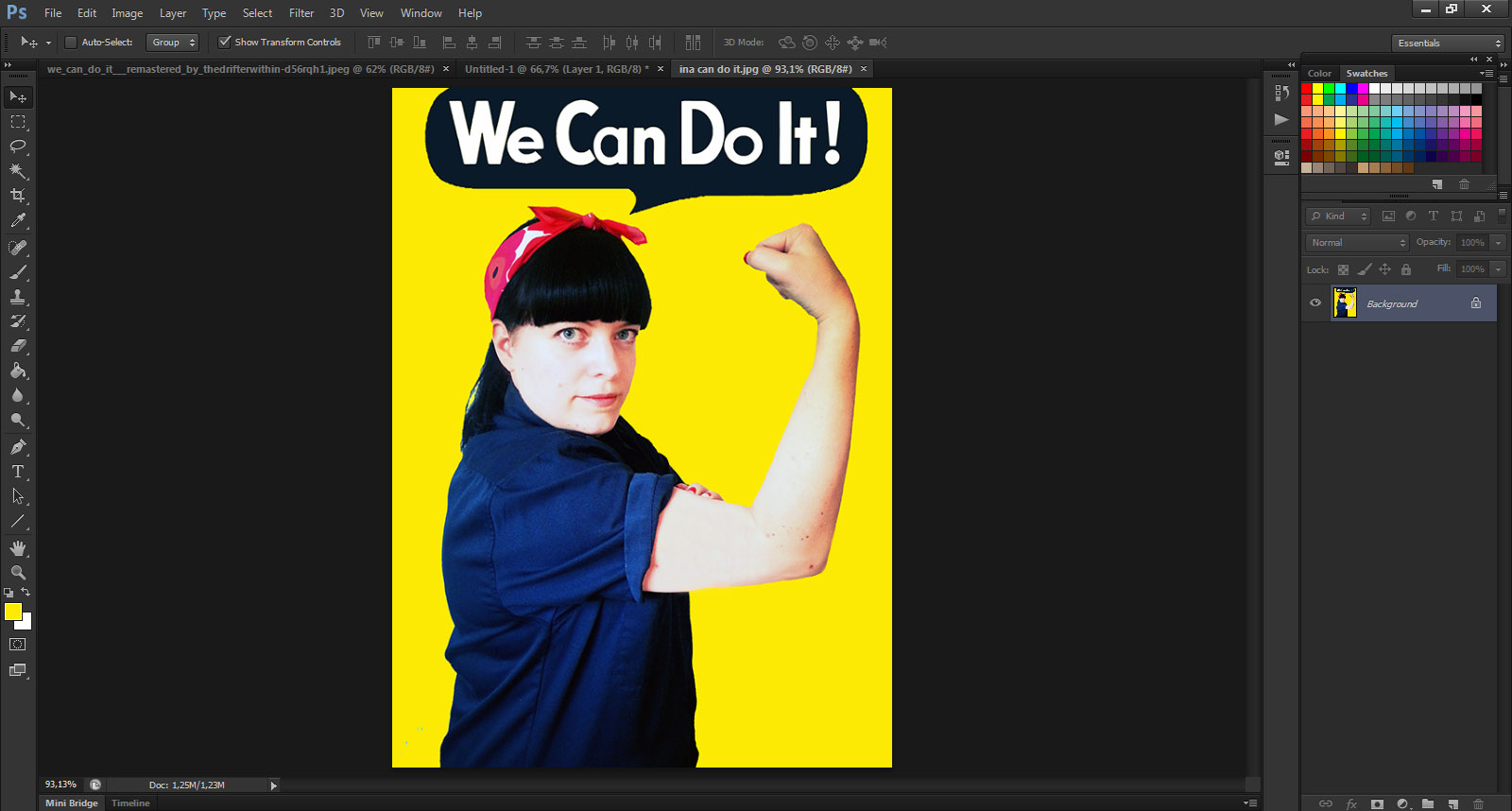Select the Line shape tool
The image size is (1512, 811).
point(18,521)
